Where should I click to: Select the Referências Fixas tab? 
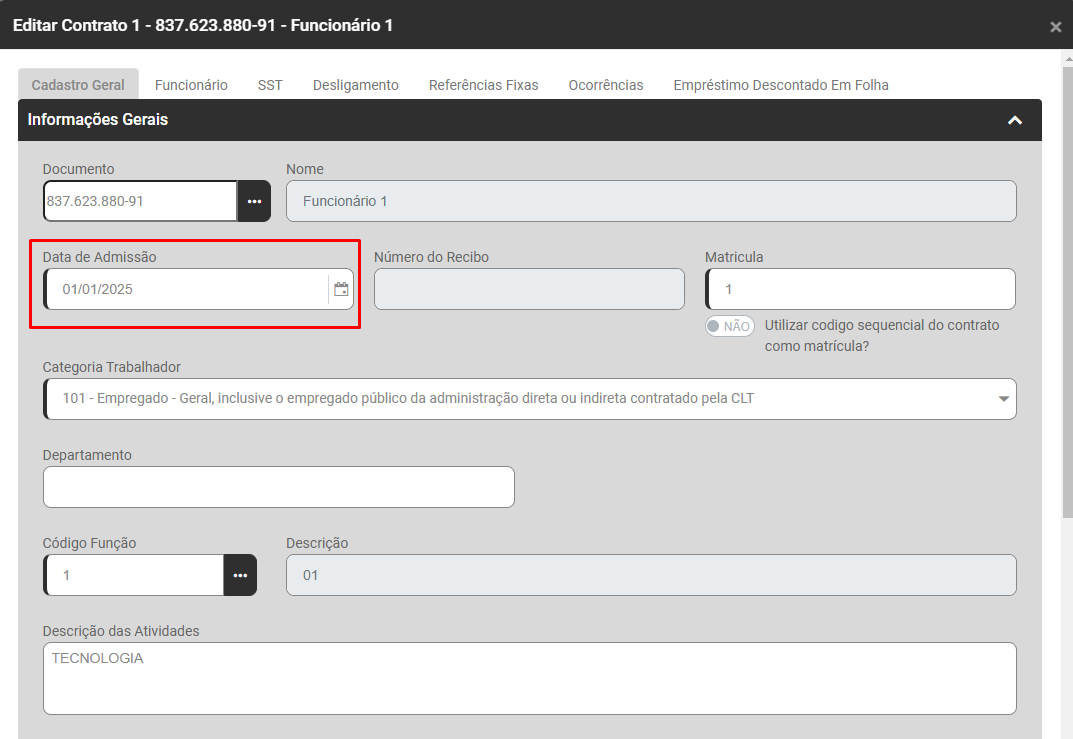[x=483, y=85]
